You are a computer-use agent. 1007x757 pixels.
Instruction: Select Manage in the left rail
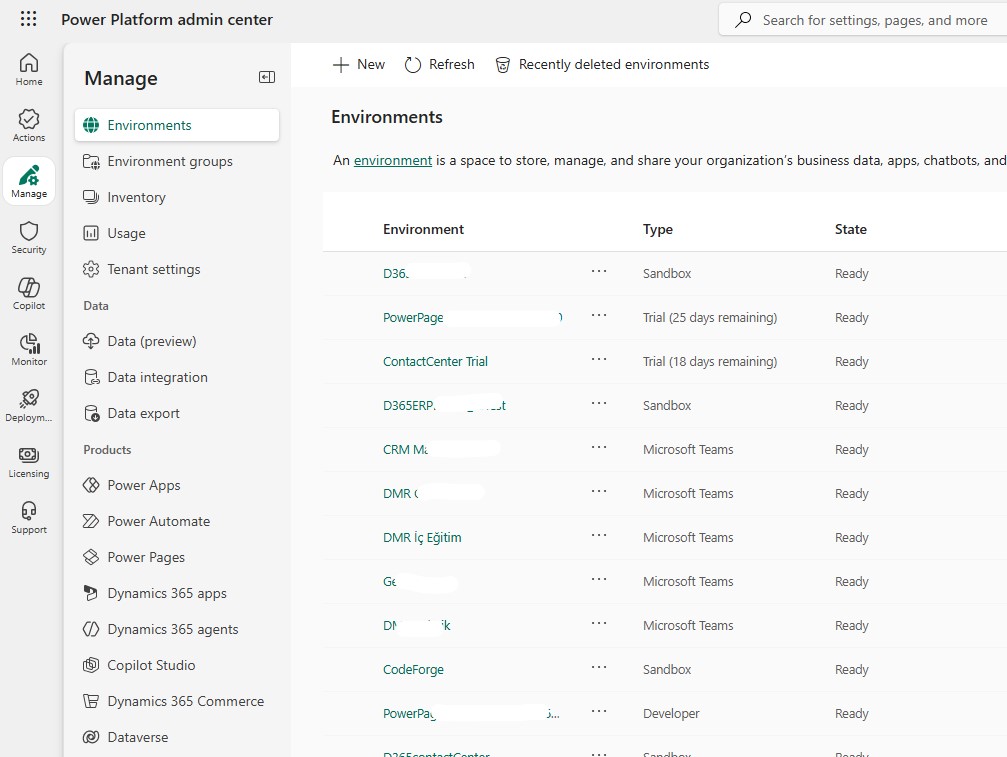[29, 181]
